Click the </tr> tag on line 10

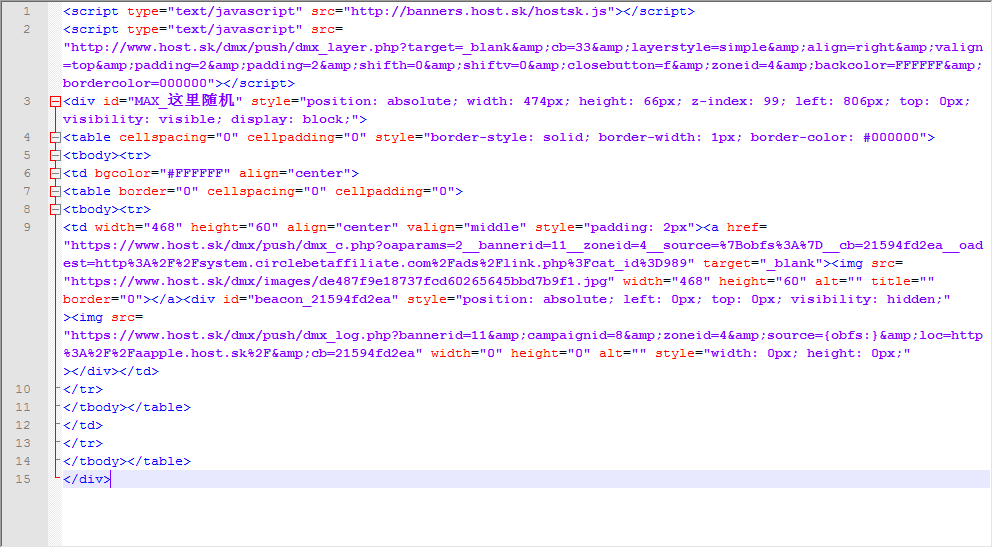tap(83, 390)
